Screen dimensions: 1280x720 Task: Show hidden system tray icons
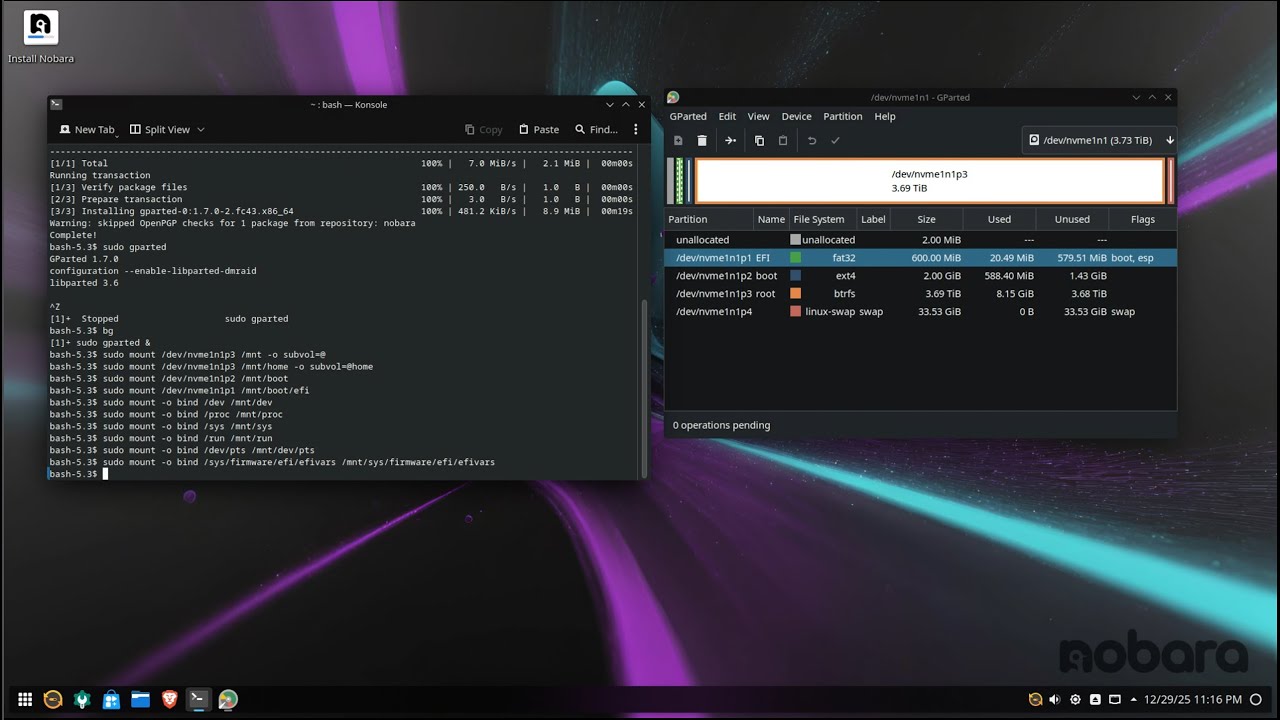1135,700
